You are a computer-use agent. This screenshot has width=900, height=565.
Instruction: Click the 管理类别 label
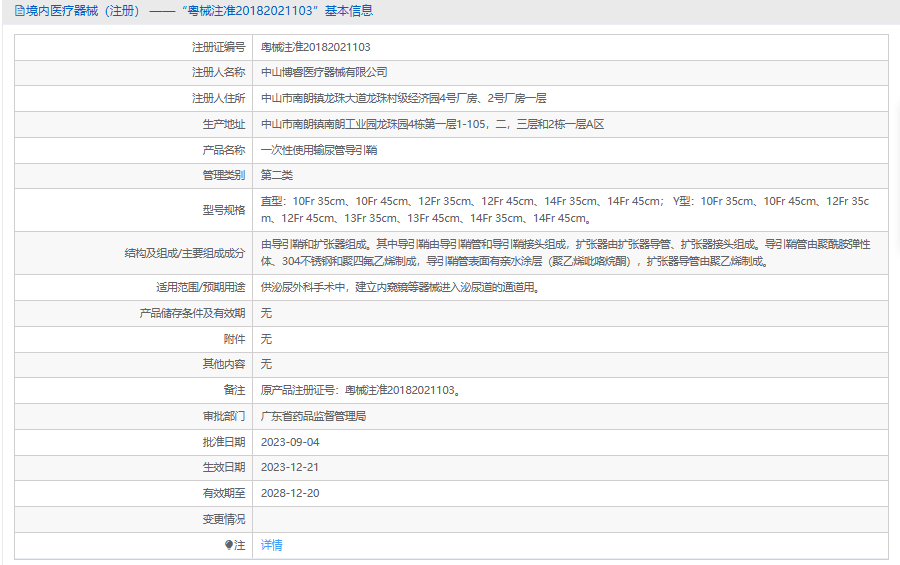pos(224,175)
